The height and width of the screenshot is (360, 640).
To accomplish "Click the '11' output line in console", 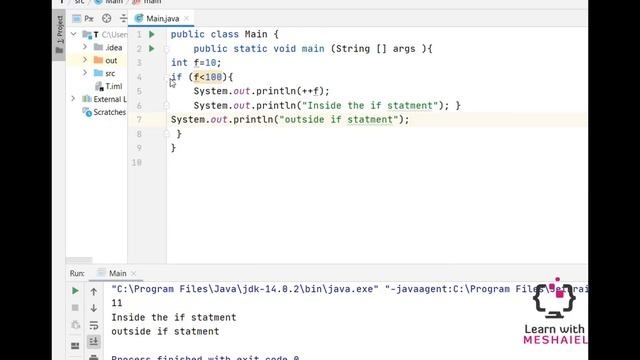I will pyautogui.click(x=117, y=303).
